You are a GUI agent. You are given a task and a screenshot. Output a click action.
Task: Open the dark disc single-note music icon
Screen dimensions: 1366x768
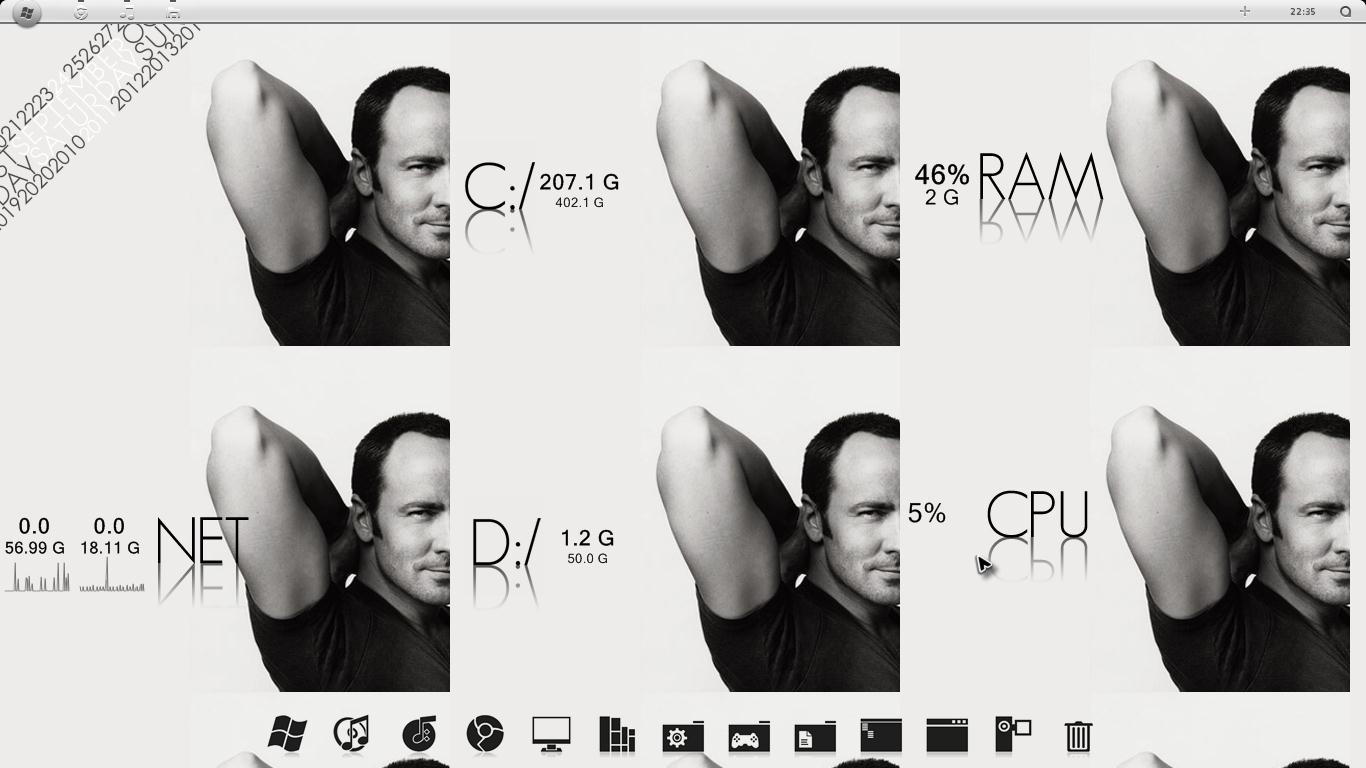click(419, 734)
